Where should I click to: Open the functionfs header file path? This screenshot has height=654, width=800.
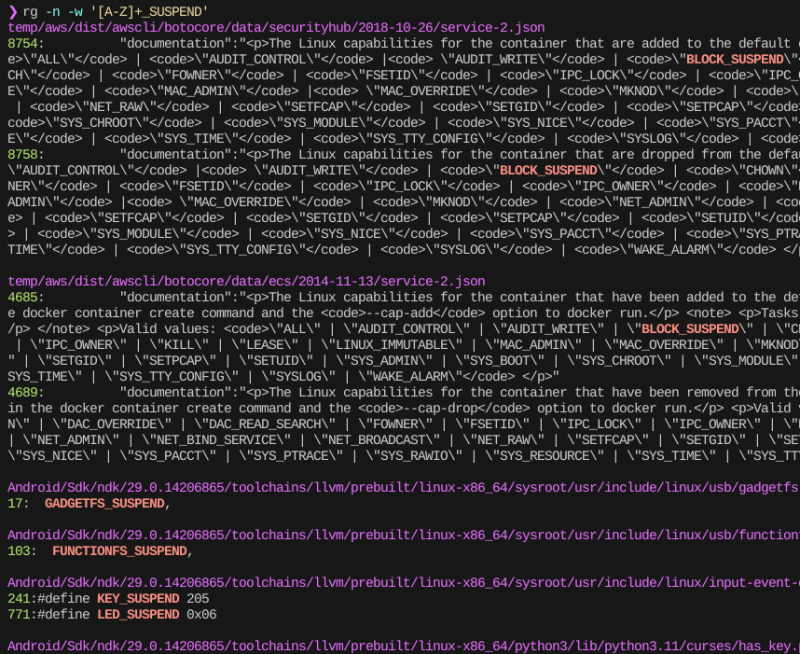coord(400,535)
